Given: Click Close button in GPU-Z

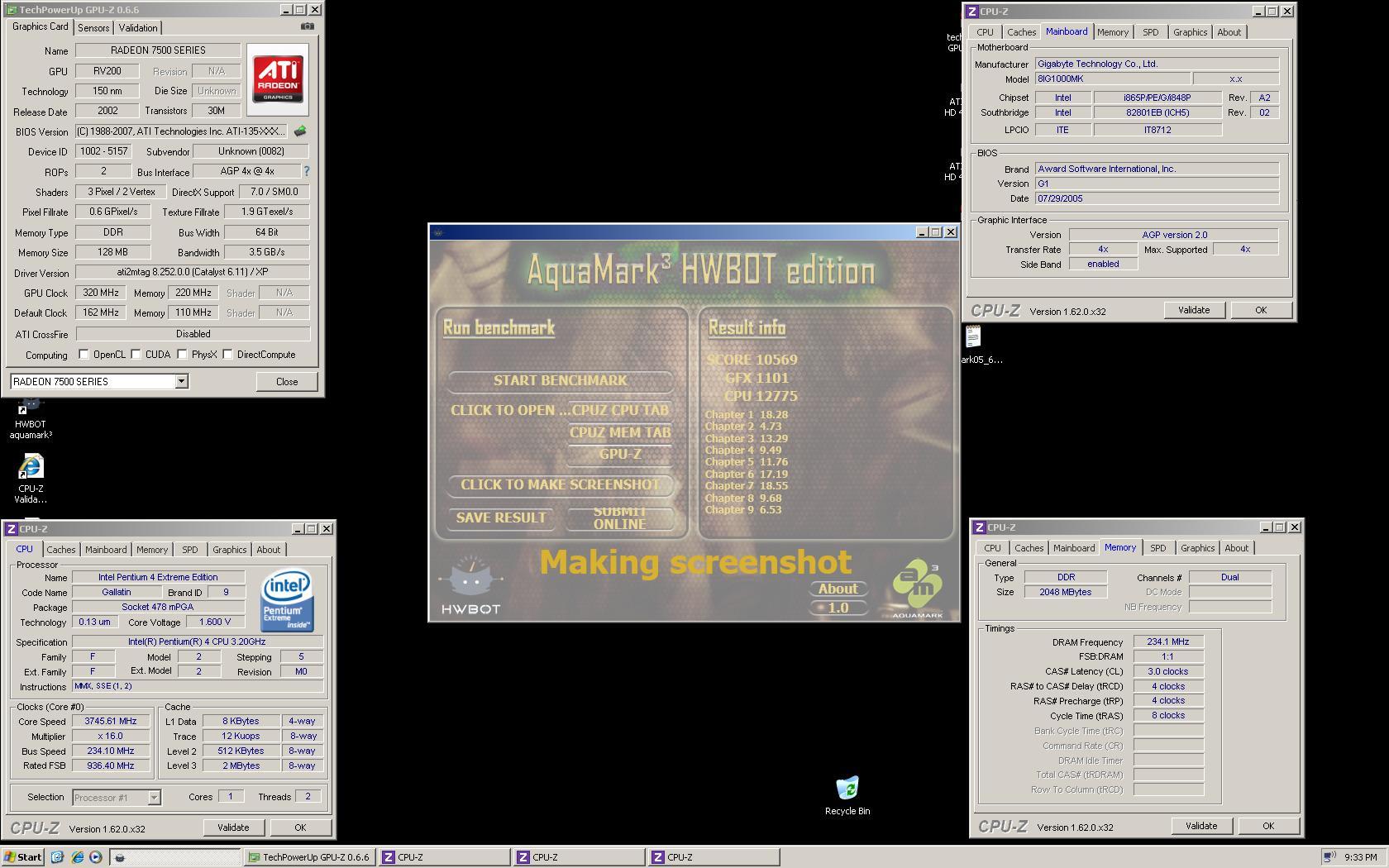Looking at the screenshot, I should coord(287,381).
